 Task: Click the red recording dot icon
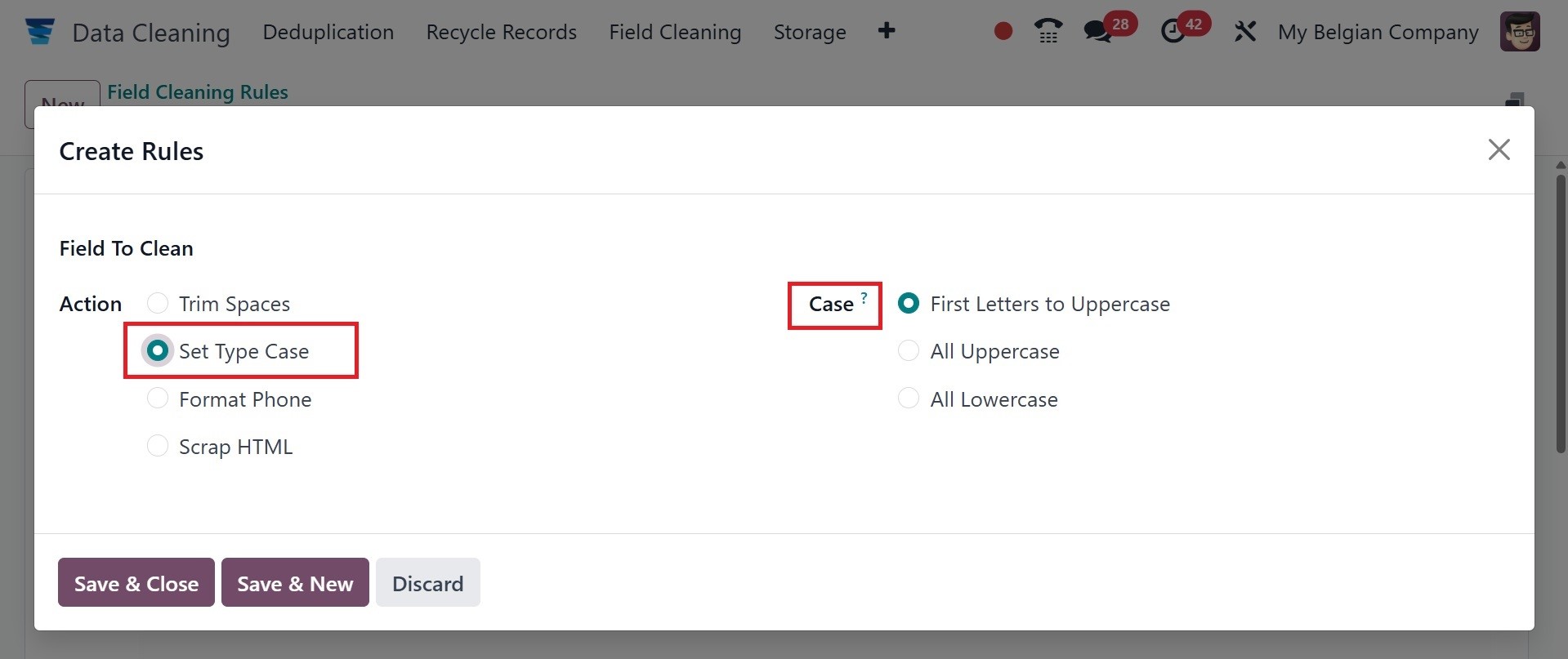coord(1003,31)
